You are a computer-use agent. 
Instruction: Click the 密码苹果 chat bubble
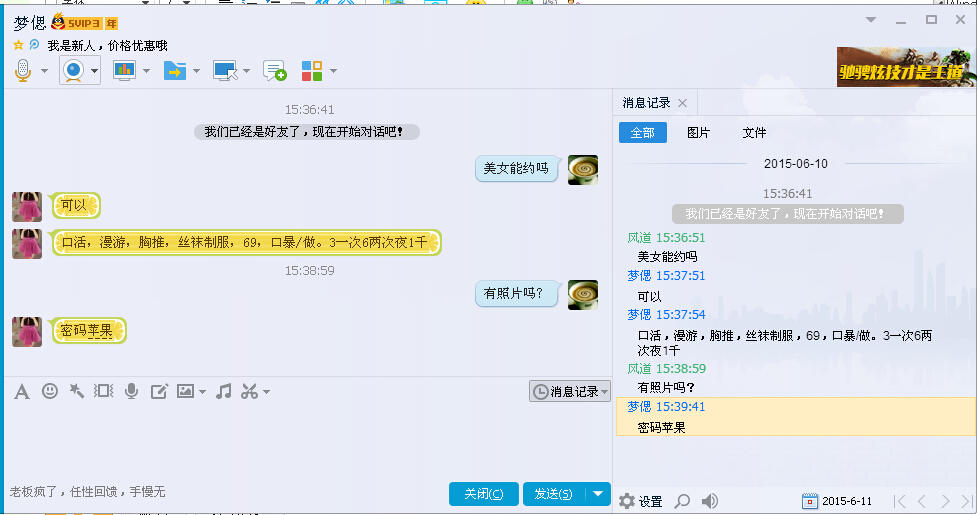pos(88,331)
